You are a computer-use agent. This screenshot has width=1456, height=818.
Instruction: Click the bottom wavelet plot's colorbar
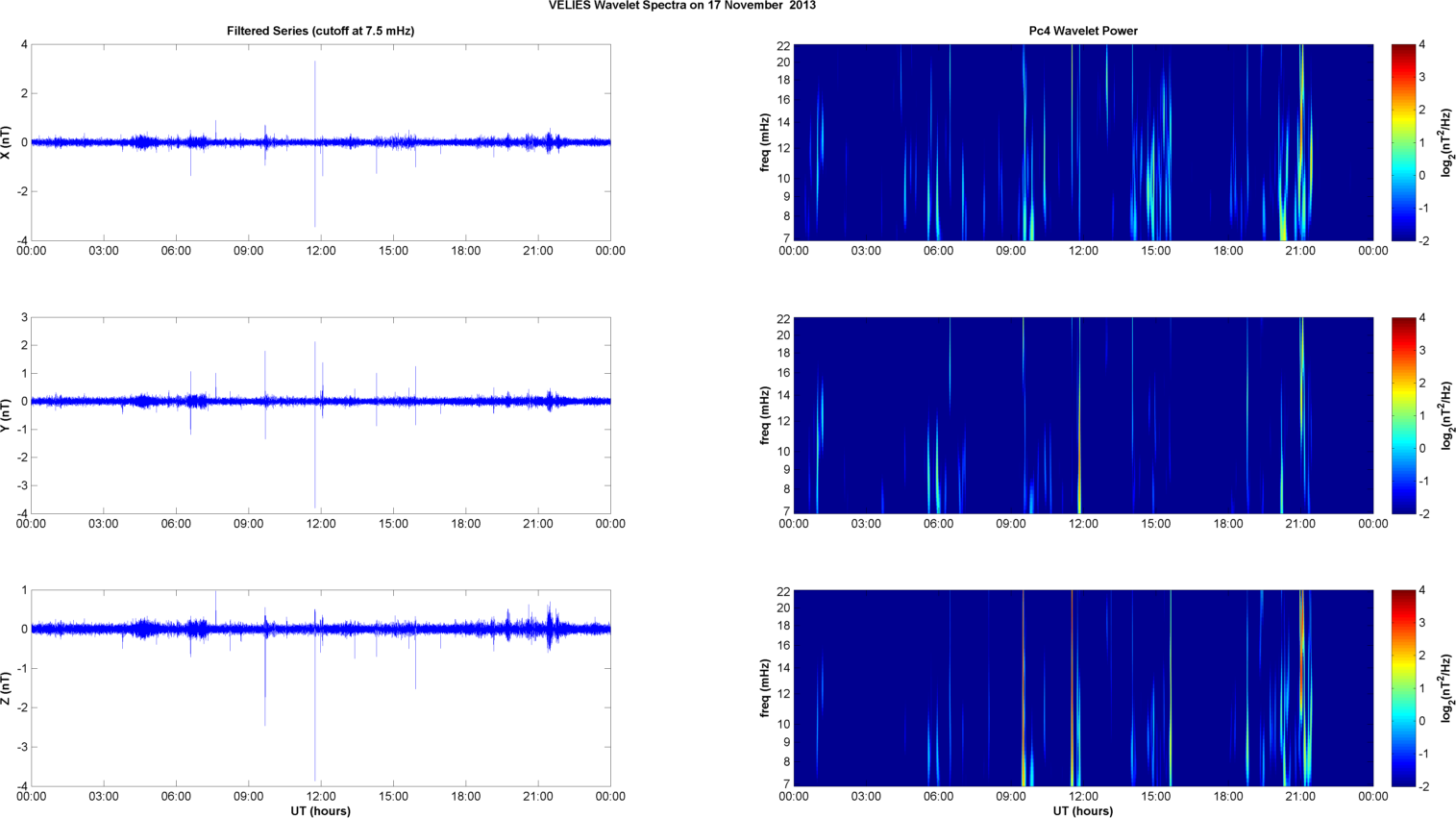point(1403,688)
